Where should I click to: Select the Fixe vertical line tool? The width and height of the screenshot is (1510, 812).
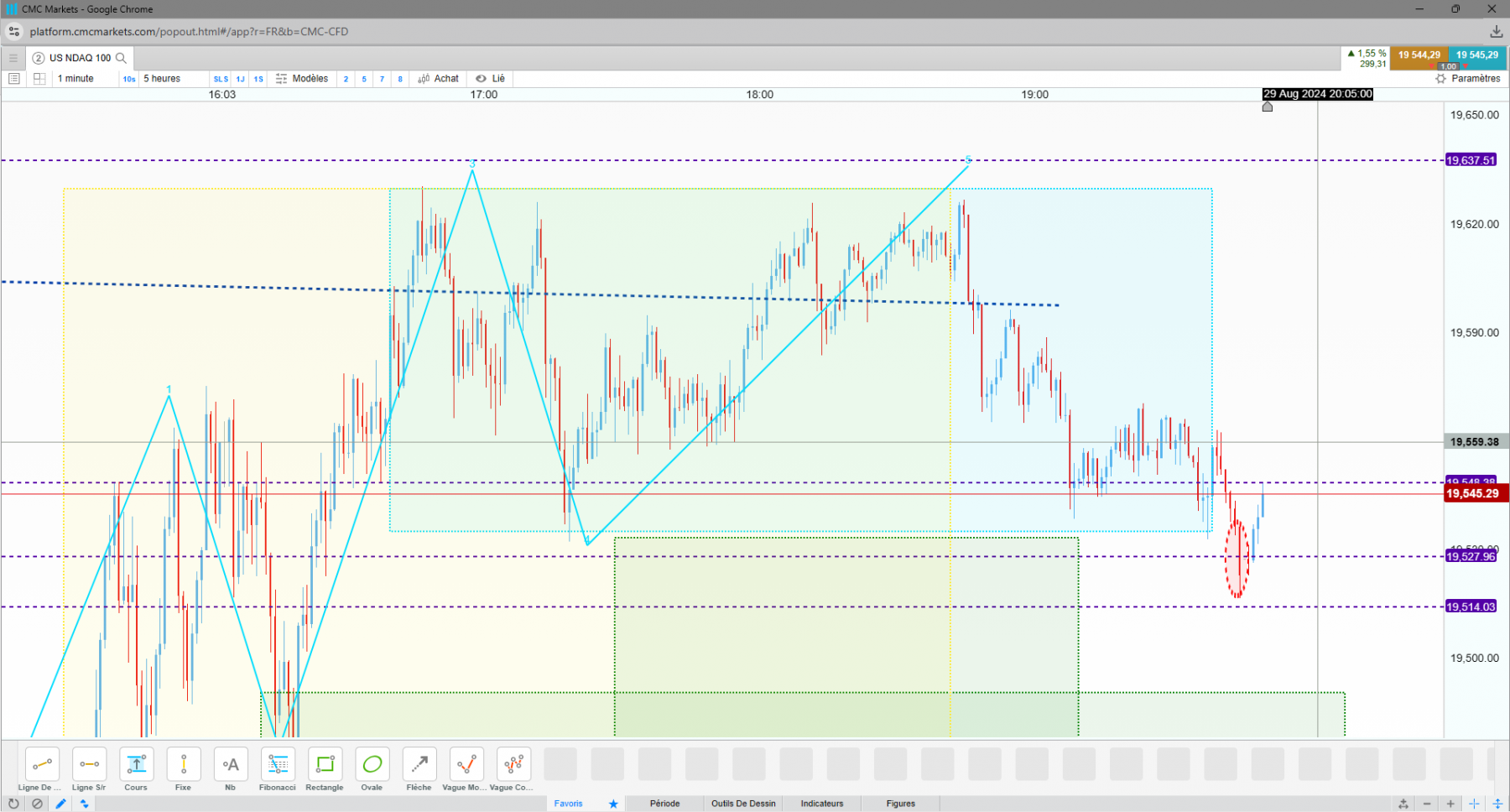tap(183, 769)
